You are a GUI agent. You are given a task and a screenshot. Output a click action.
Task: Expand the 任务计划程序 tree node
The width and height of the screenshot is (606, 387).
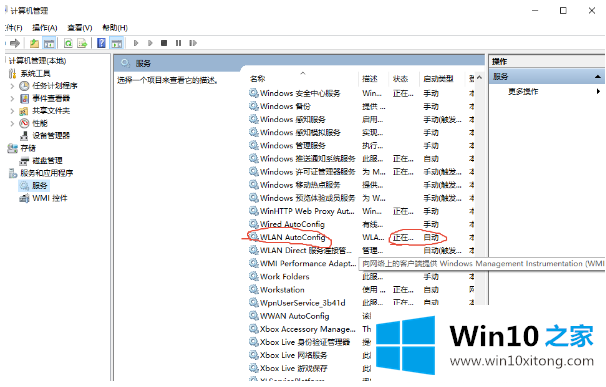coord(12,86)
